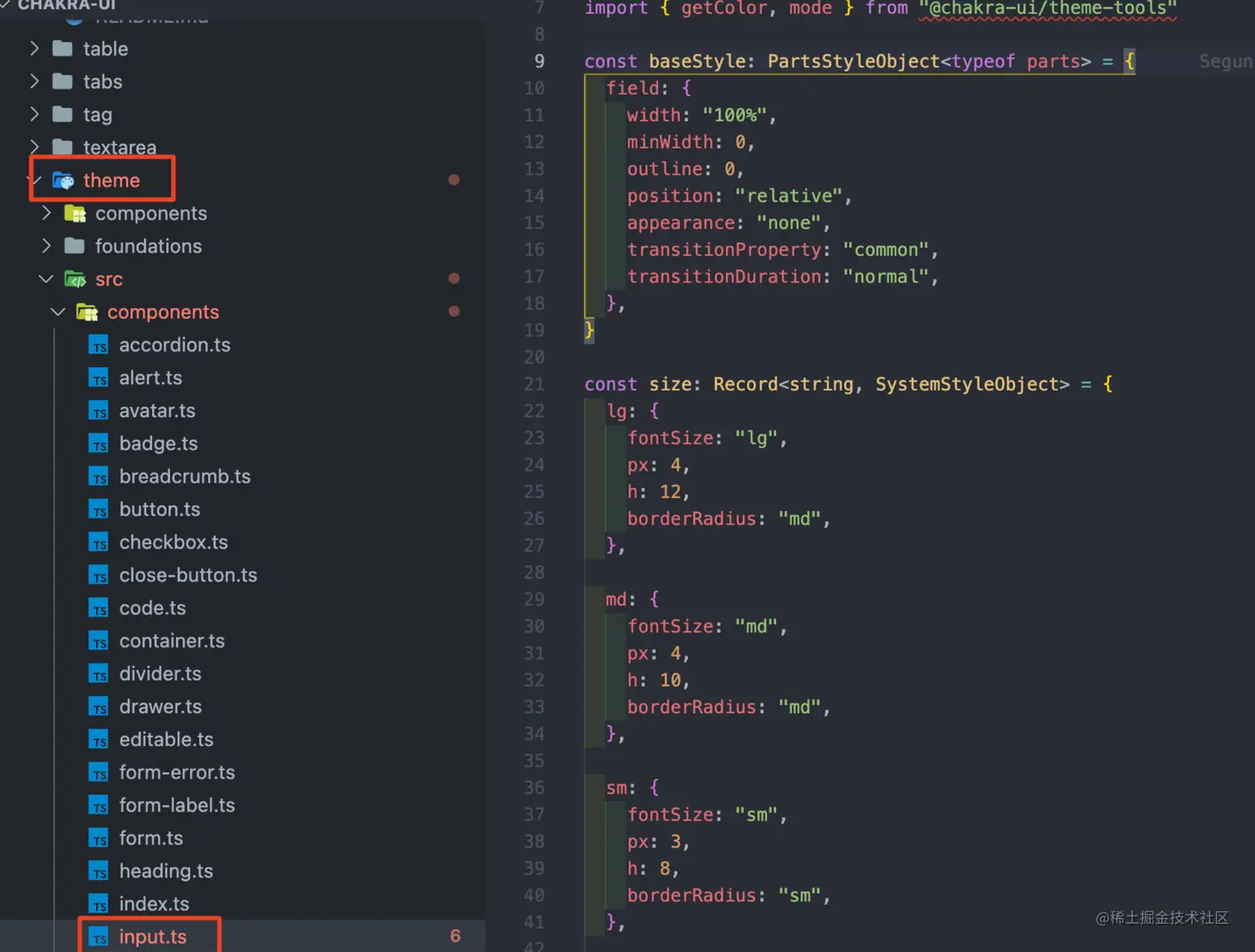This screenshot has height=952, width=1255.
Task: Click the md key on line 29
Action: [x=617, y=599]
